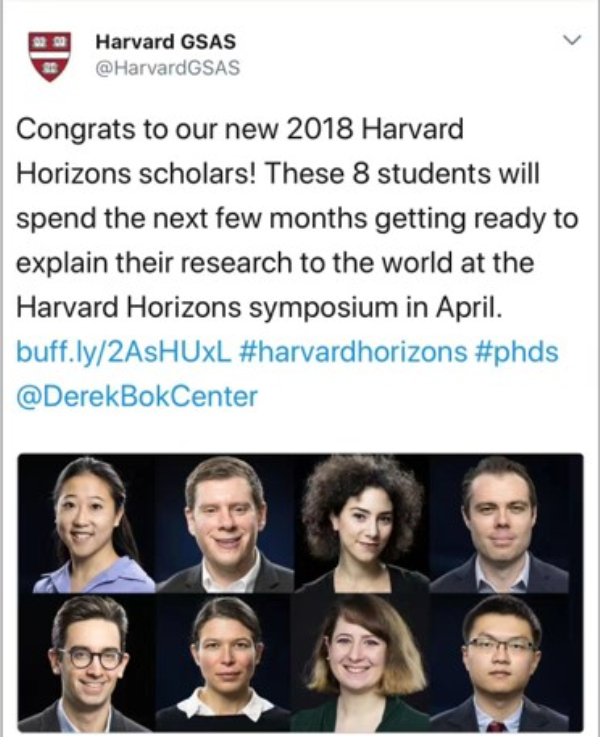600x737 pixels.
Task: Open photo of man with glasses and red tie
Action: tap(506, 662)
